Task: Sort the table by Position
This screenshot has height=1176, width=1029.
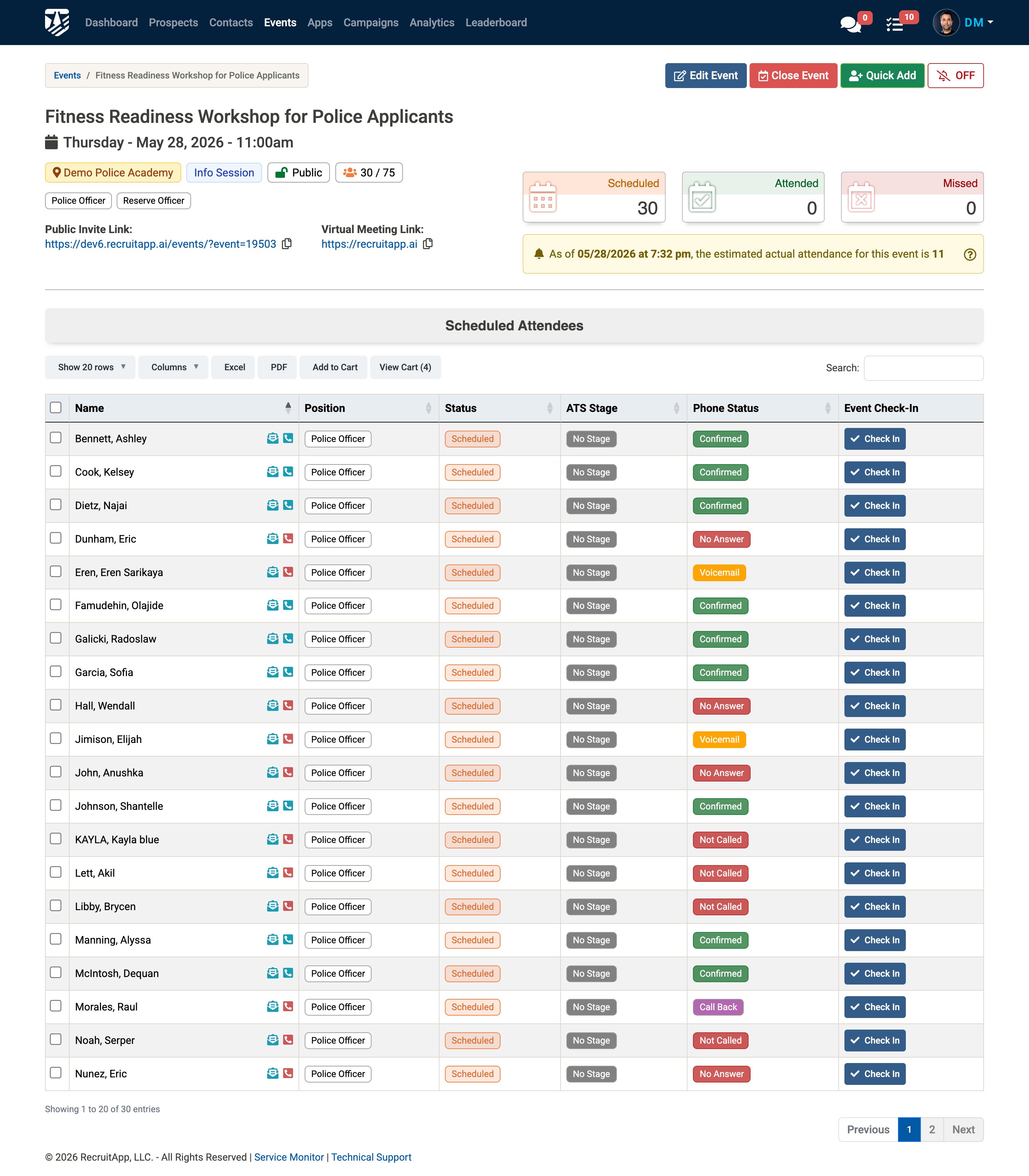Action: pyautogui.click(x=369, y=408)
